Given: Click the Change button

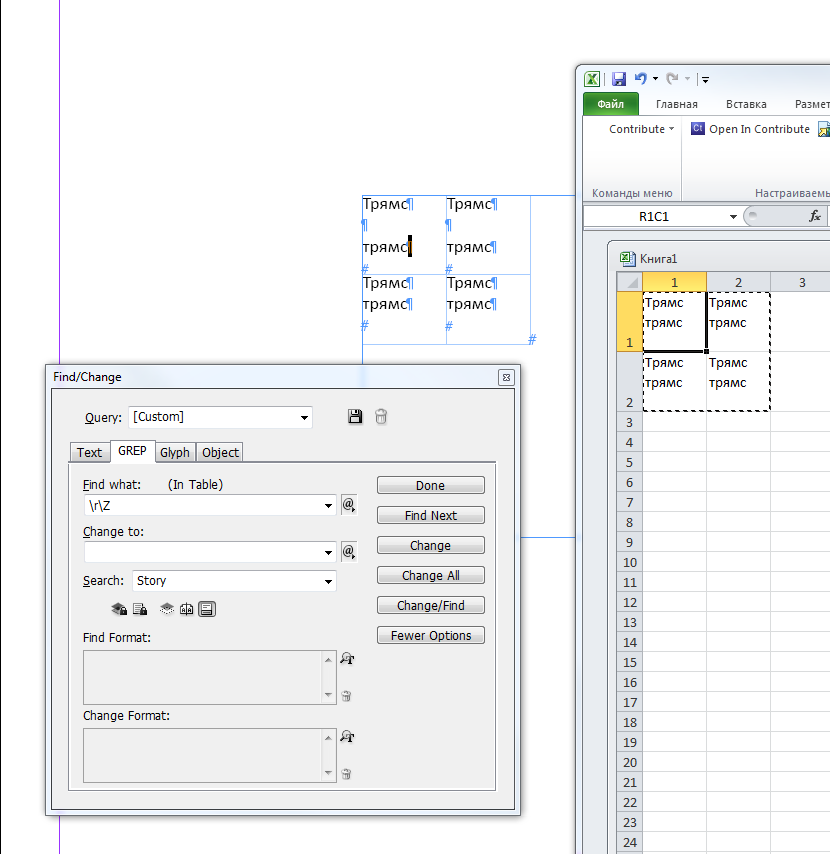Looking at the screenshot, I should (x=430, y=545).
